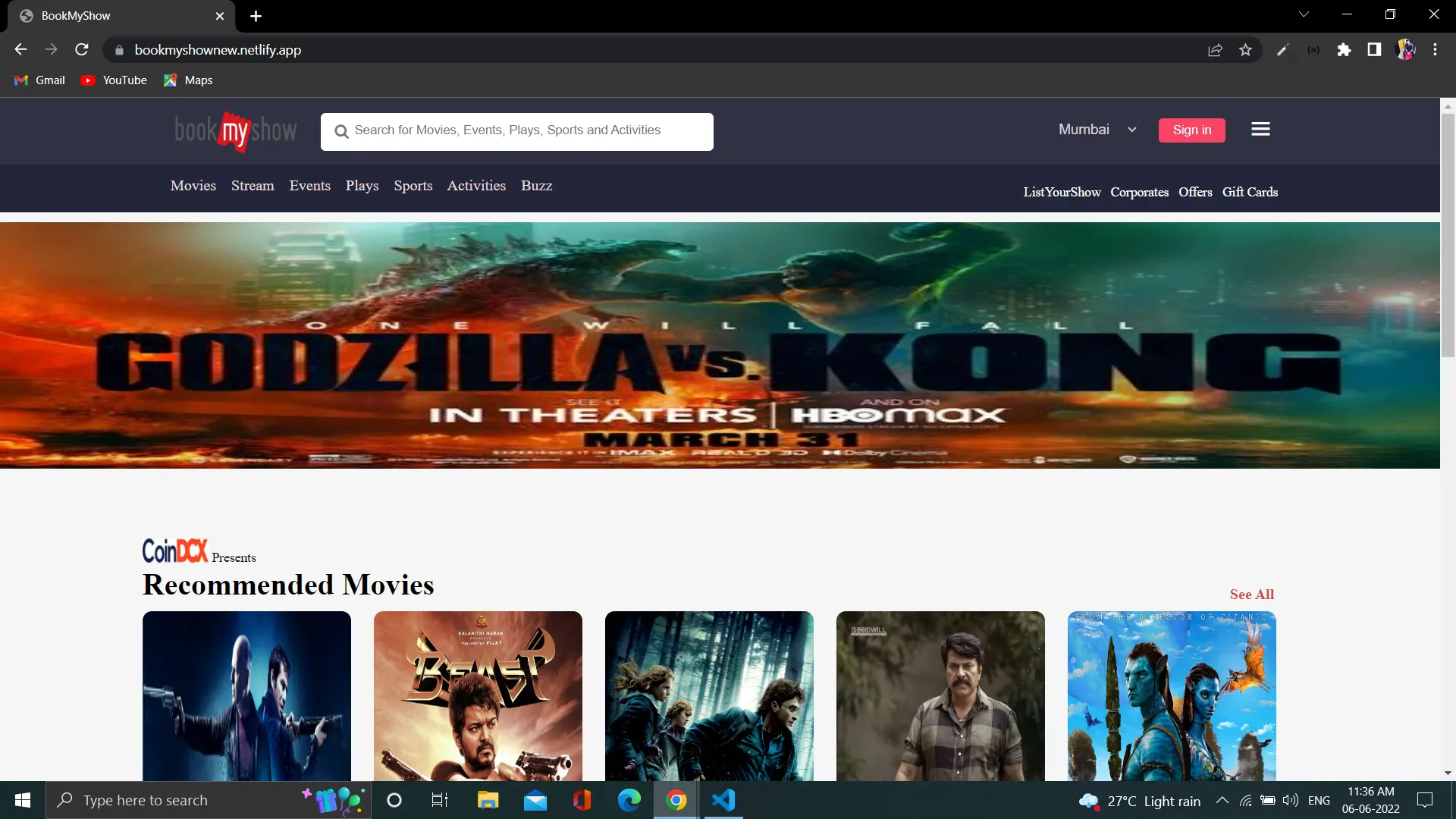This screenshot has height=819, width=1456.
Task: Open See All recommended movies
Action: (1251, 595)
